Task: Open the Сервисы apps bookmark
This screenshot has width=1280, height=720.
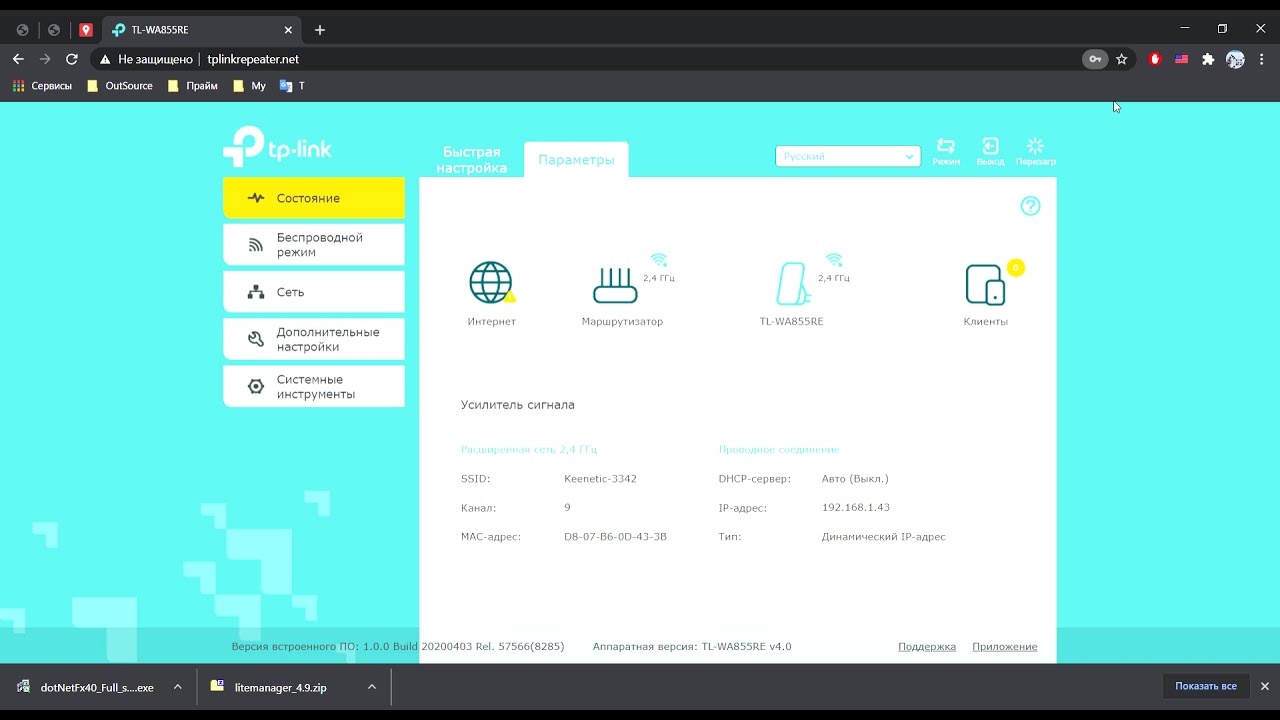Action: click(42, 86)
